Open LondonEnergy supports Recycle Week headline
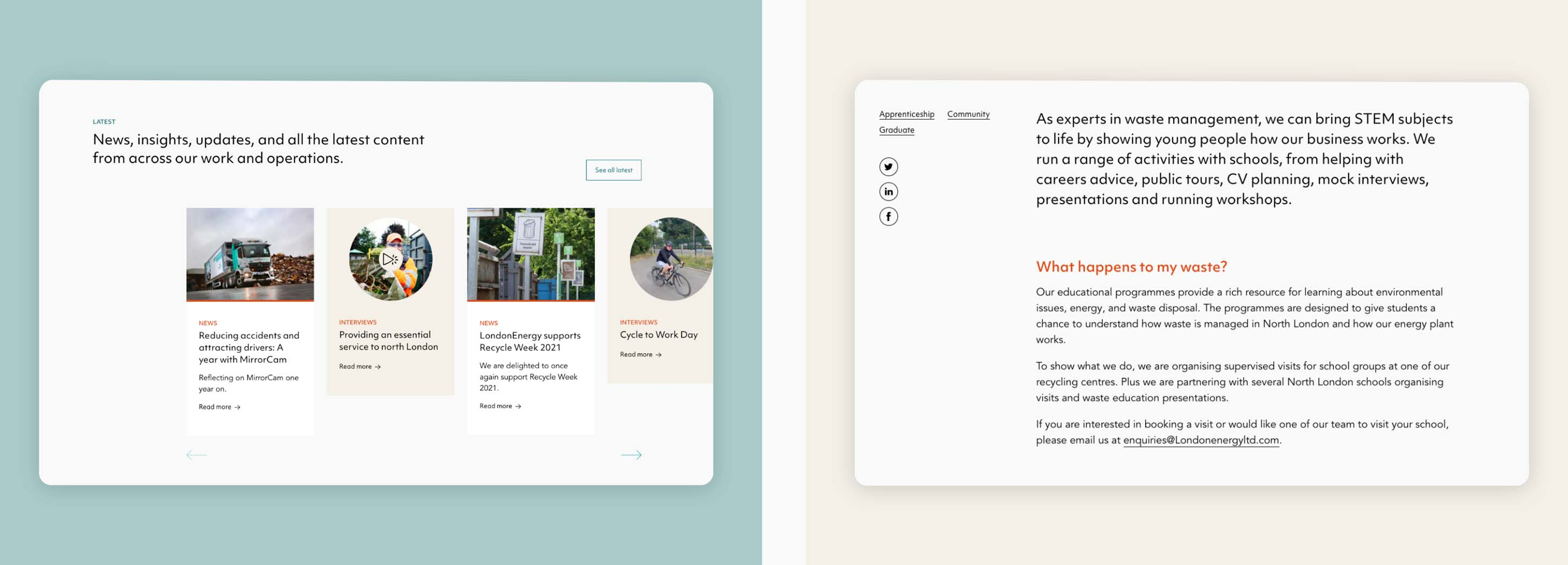The width and height of the screenshot is (1568, 565). click(x=530, y=342)
